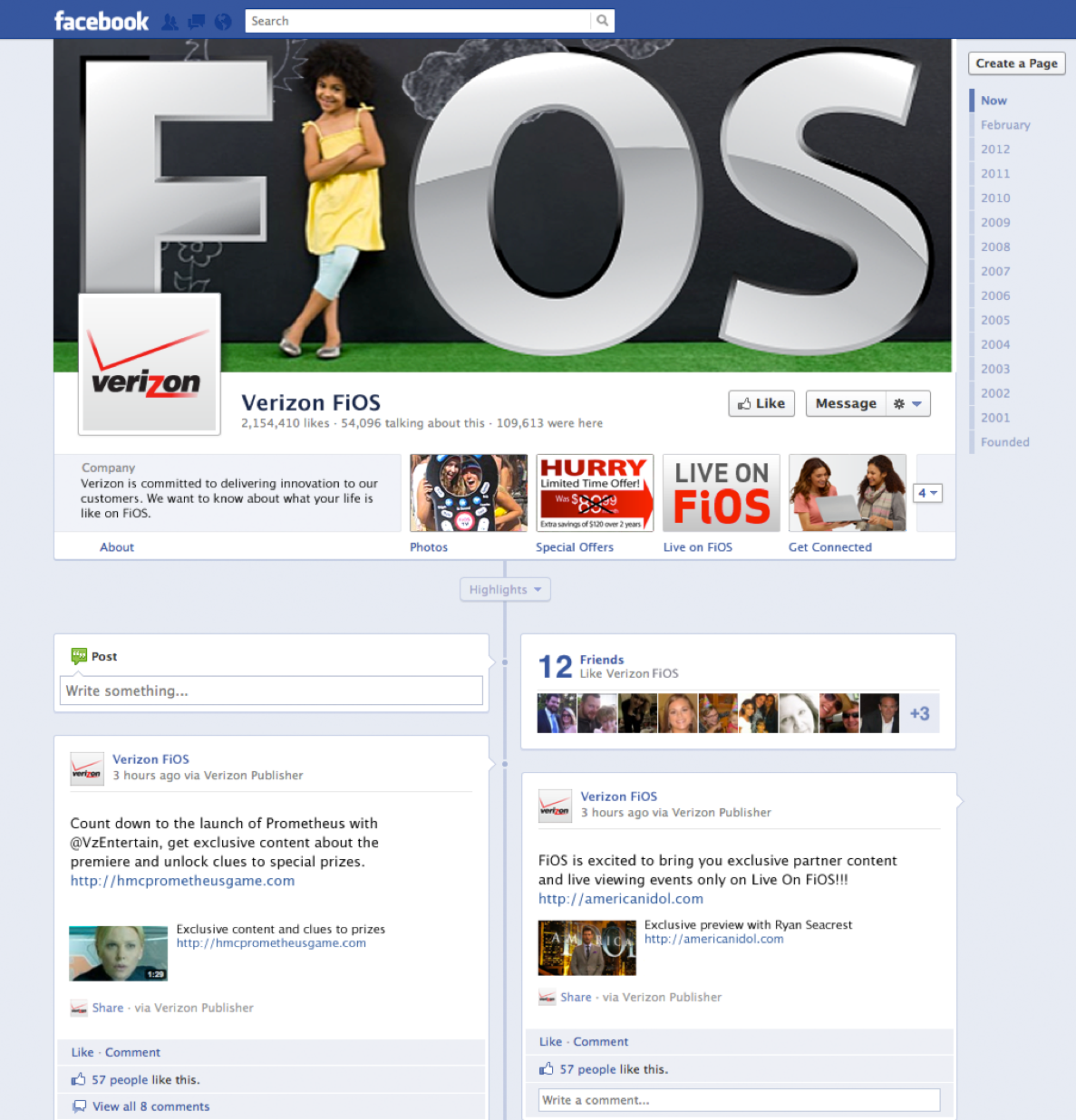1076x1120 pixels.
Task: Open friend requests icon in top bar
Action: [170, 22]
